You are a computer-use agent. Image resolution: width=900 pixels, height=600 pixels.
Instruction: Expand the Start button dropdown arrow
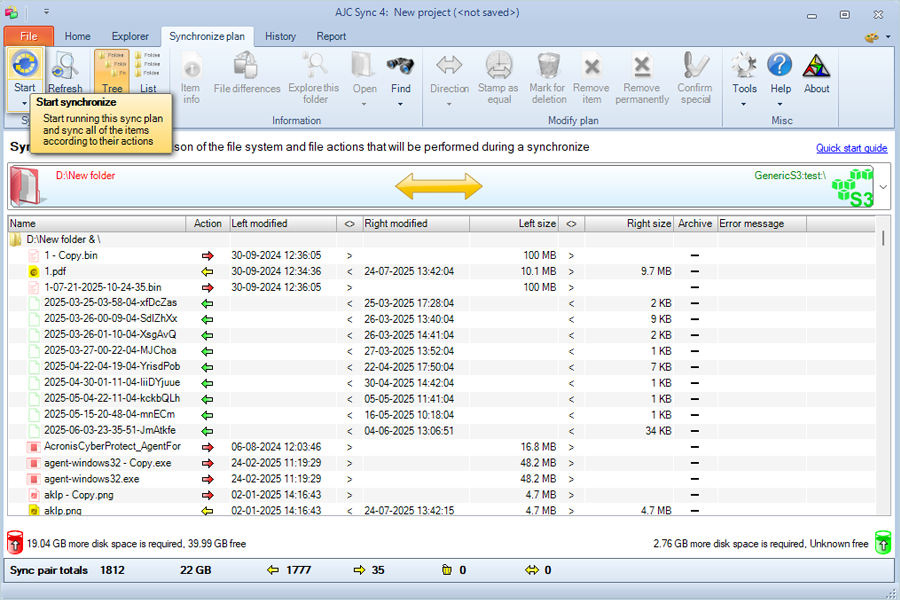24,103
